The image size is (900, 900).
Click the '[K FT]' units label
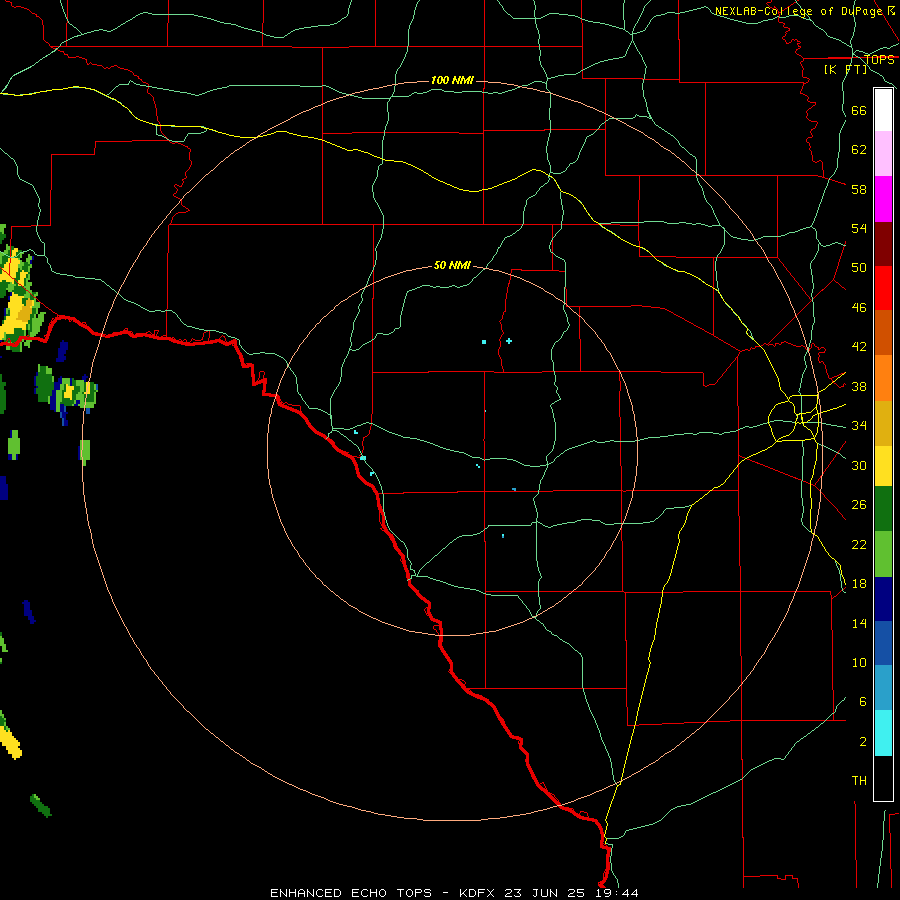click(x=845, y=69)
